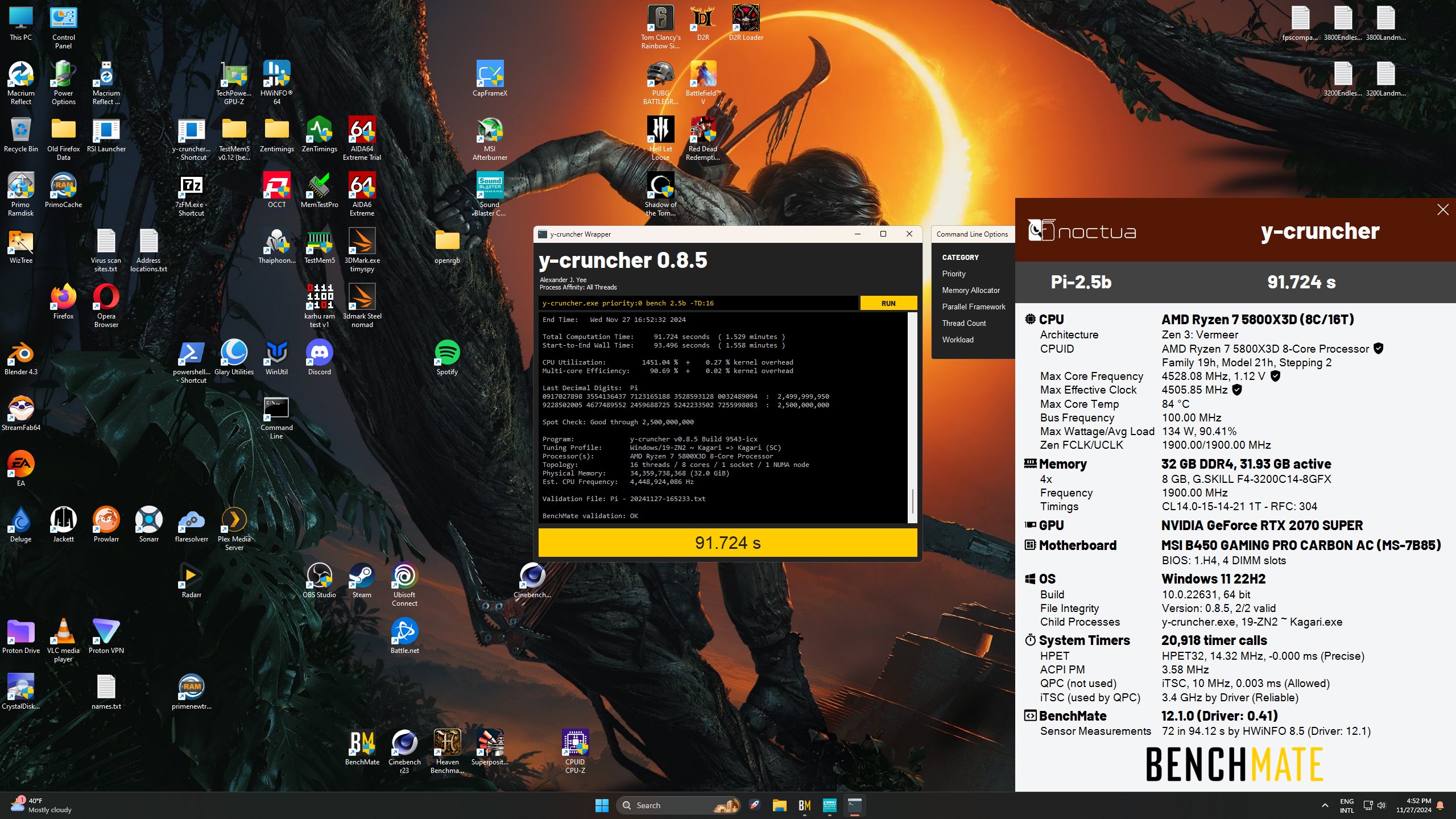Open the weather widget showing 40°F
Image resolution: width=1456 pixels, height=819 pixels.
coord(41,805)
